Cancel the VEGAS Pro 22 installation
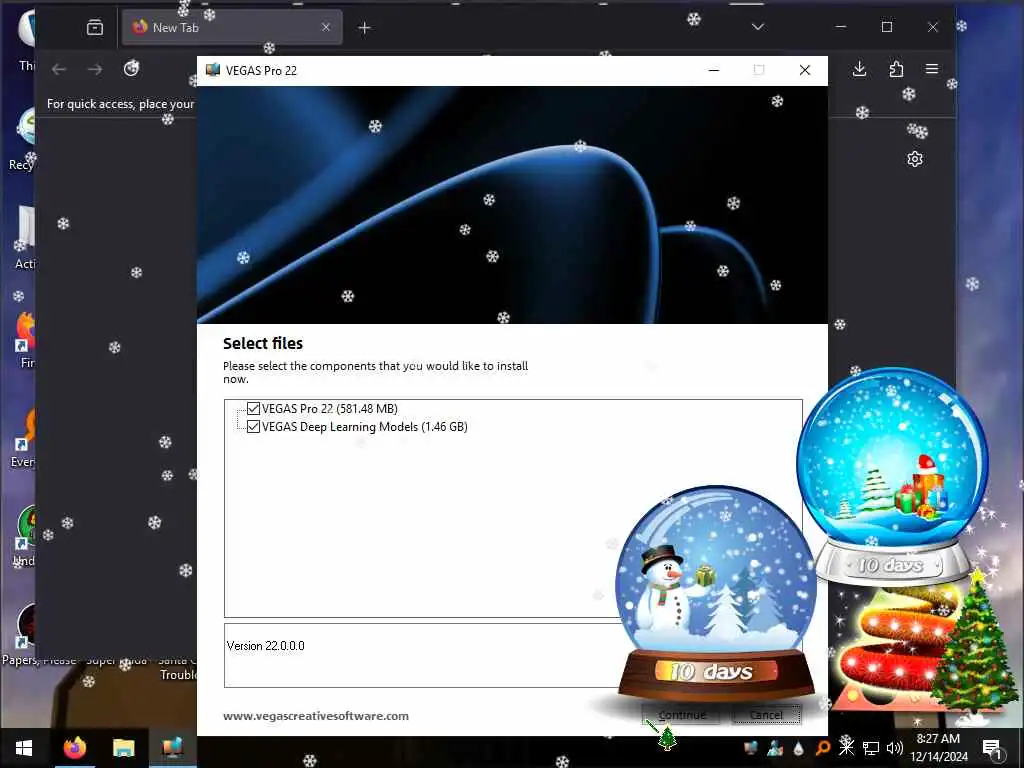 (x=766, y=714)
